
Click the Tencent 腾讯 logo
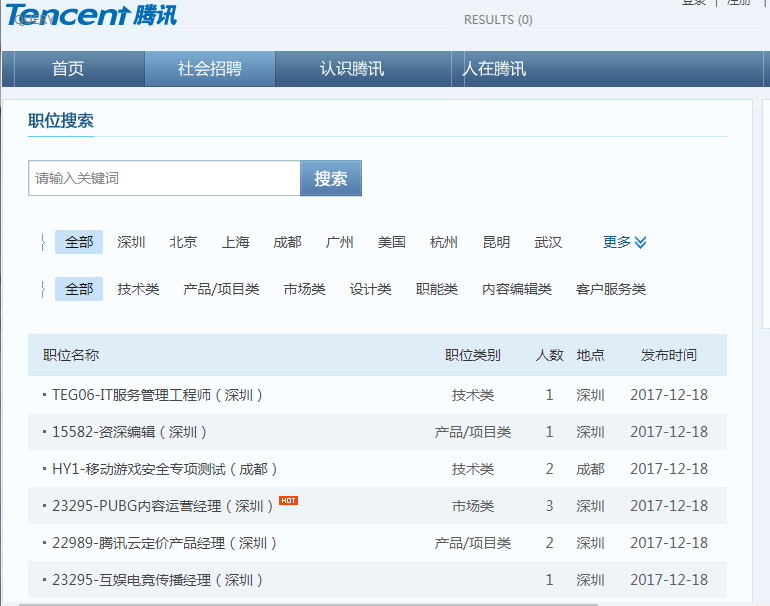point(91,15)
